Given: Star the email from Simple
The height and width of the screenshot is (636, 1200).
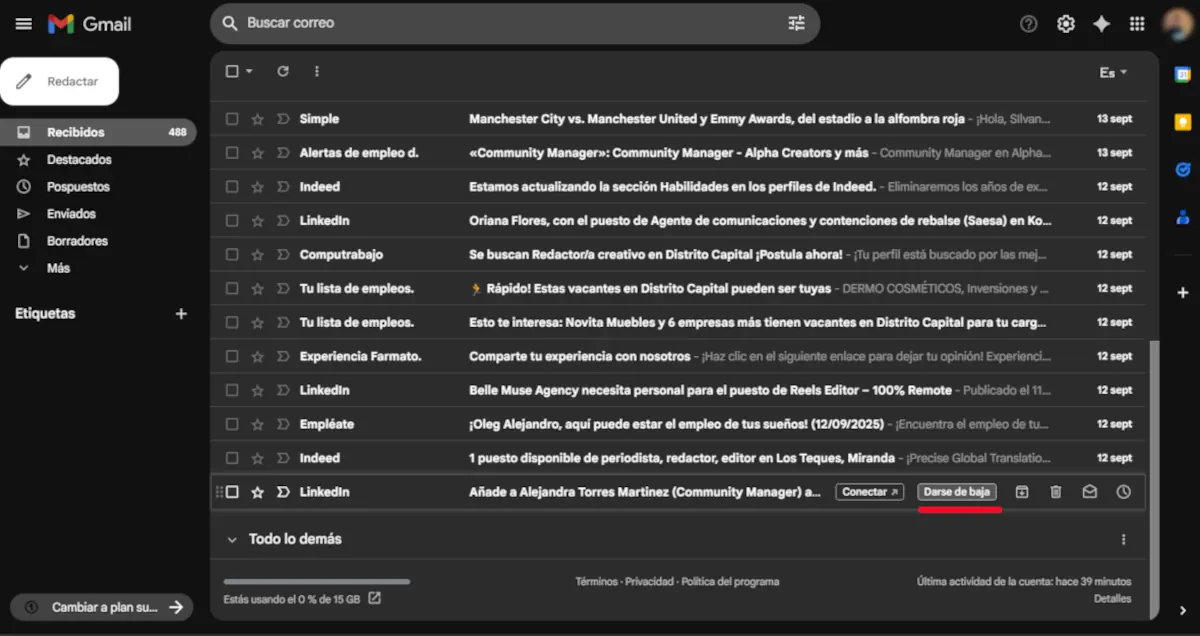Looking at the screenshot, I should pos(258,118).
